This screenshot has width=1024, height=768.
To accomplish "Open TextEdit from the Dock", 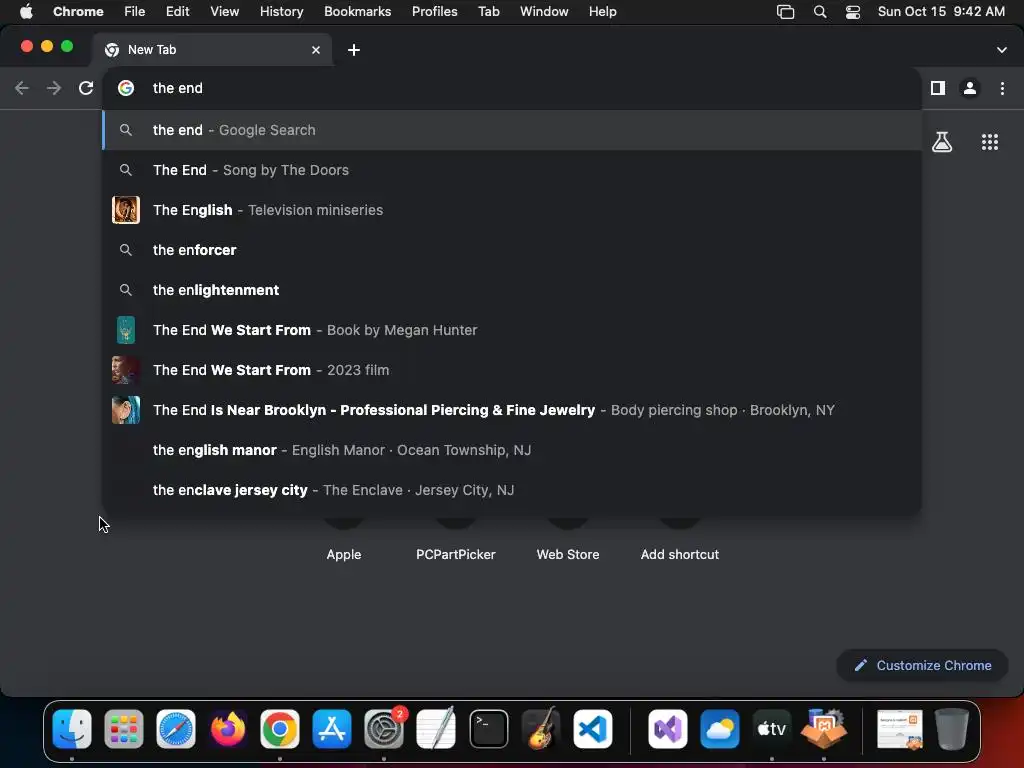I will coord(436,729).
